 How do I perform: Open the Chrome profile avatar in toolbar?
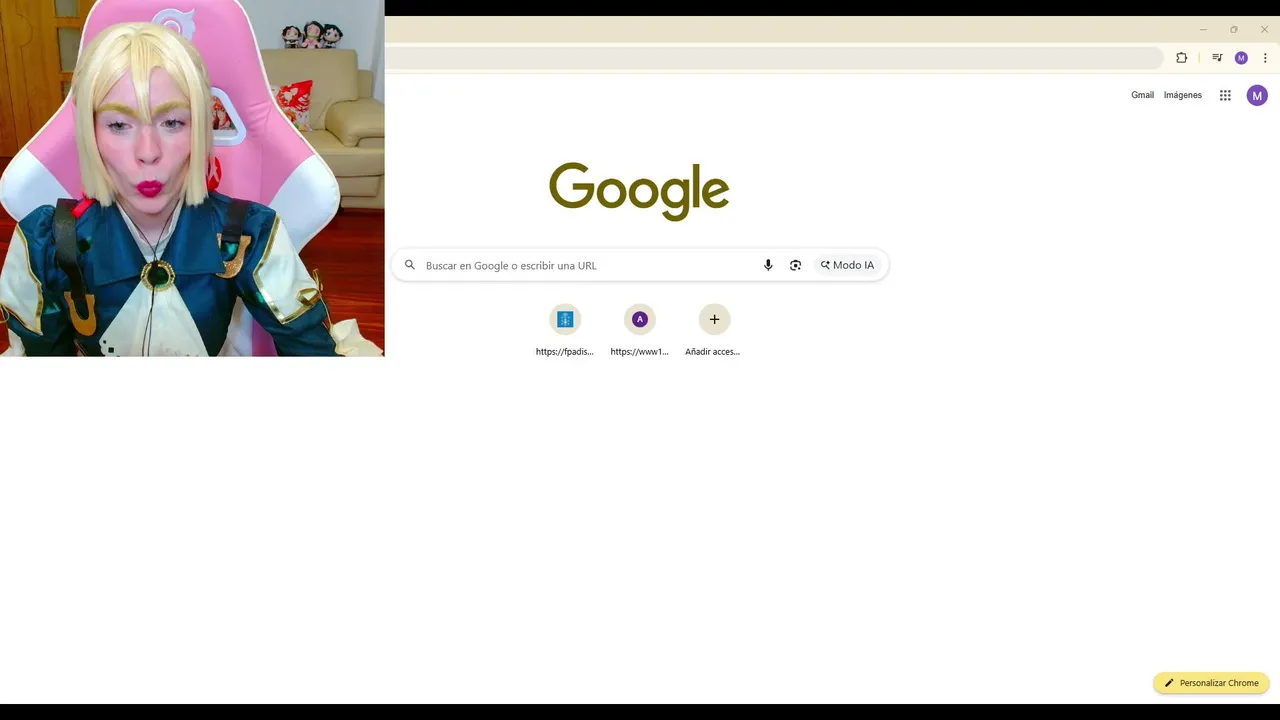tap(1241, 58)
